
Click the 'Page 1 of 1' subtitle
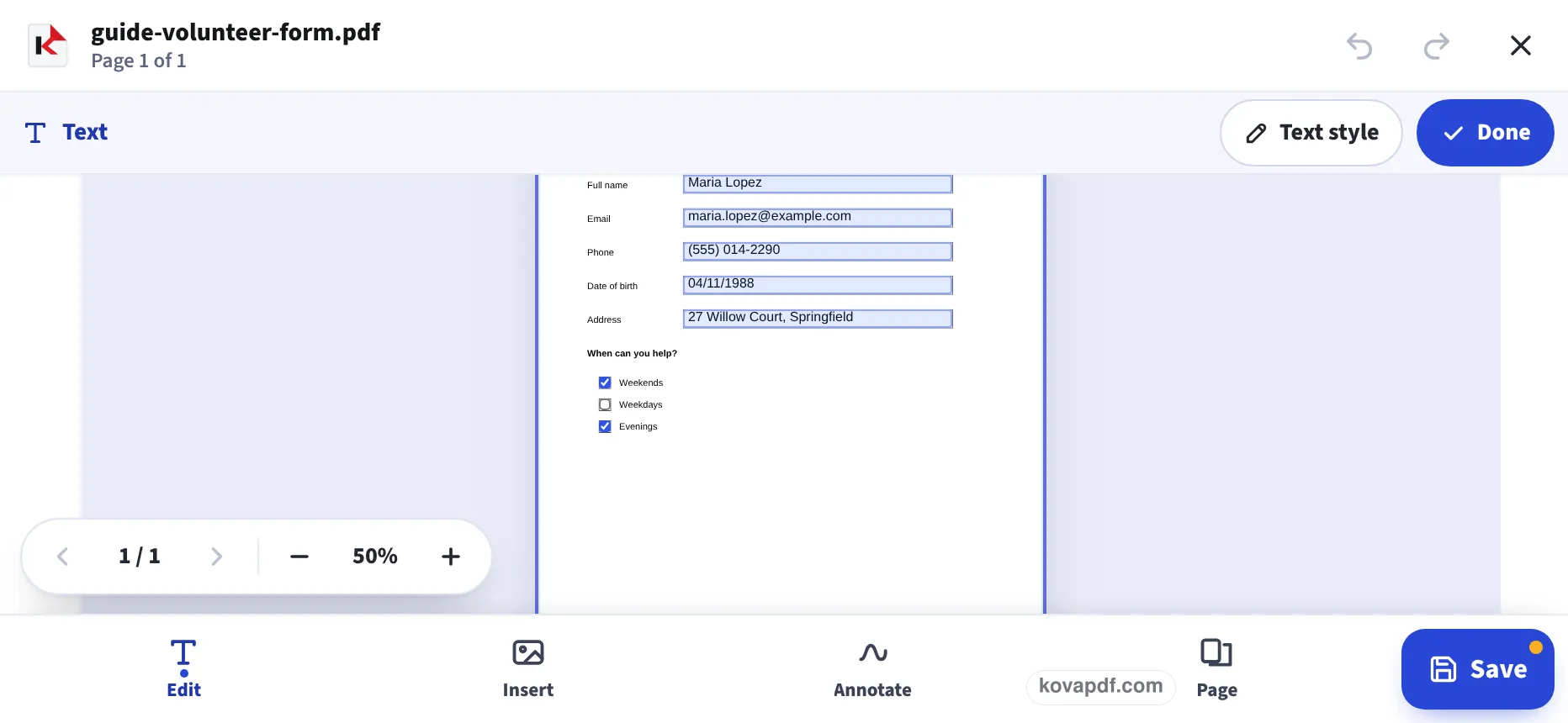click(x=139, y=61)
